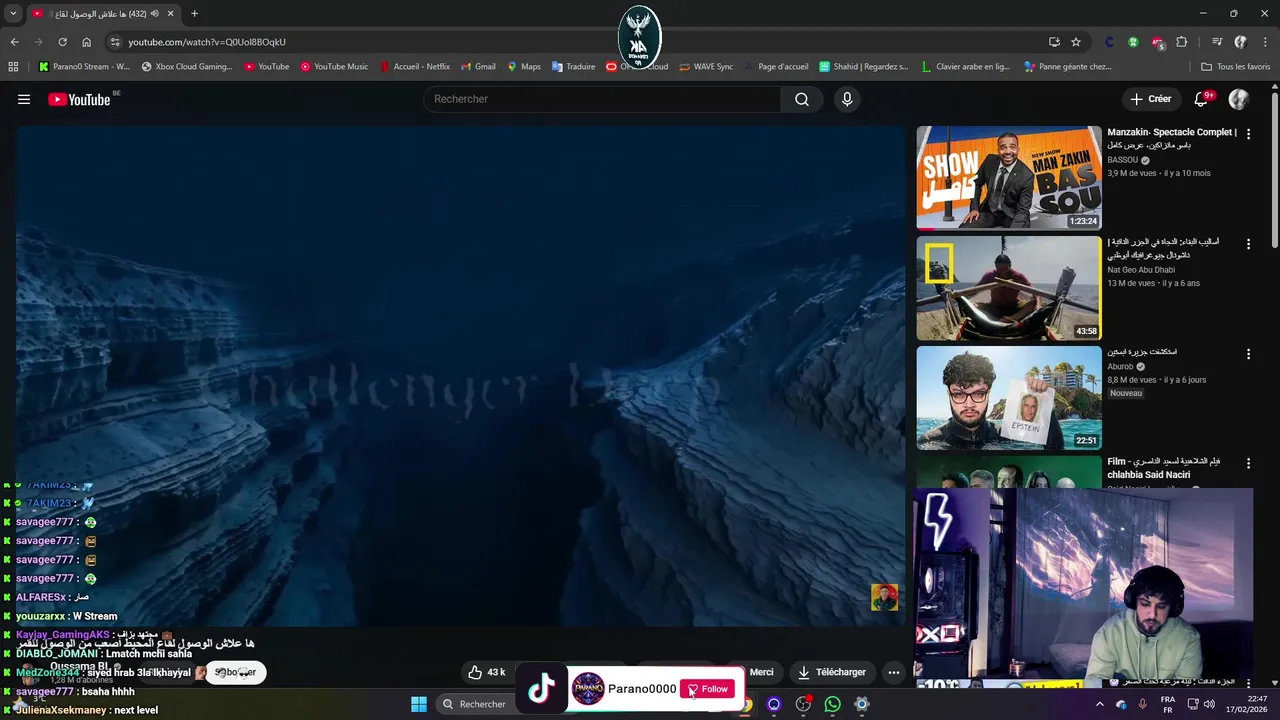This screenshot has width=1280, height=720.
Task: Open options for the Aburob video
Action: pyautogui.click(x=1248, y=354)
